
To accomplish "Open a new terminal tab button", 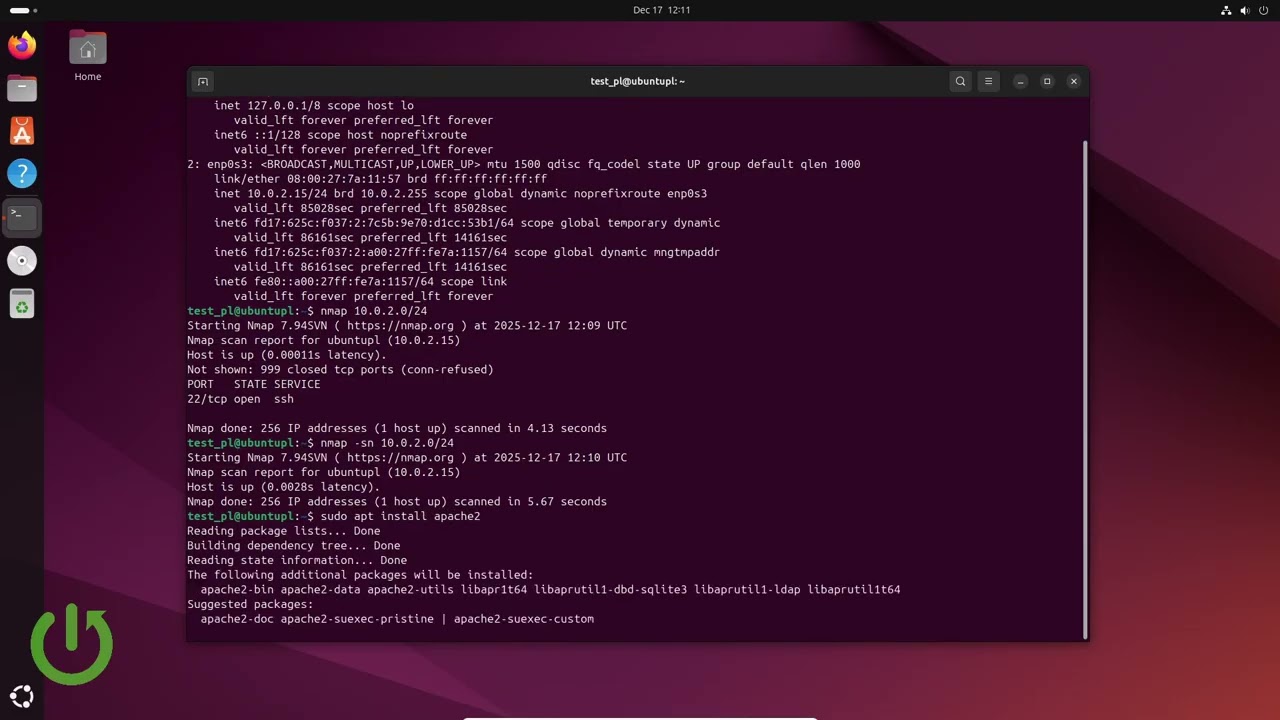I will 202,81.
